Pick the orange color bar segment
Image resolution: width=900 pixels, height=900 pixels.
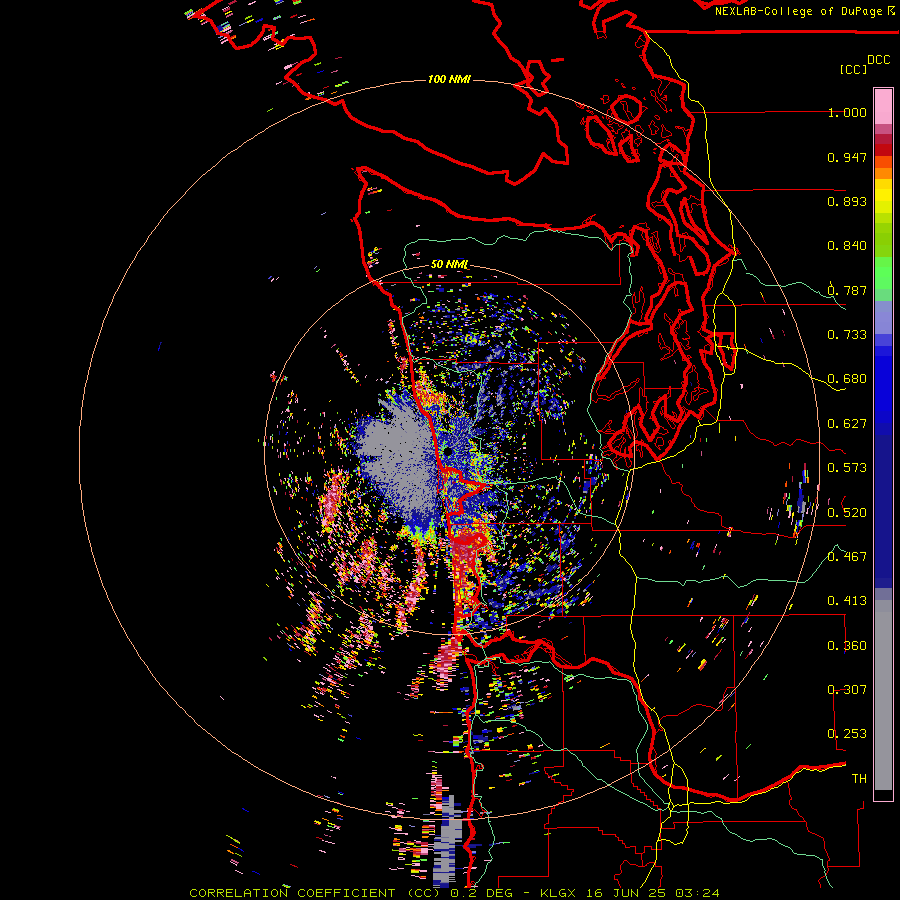point(883,173)
